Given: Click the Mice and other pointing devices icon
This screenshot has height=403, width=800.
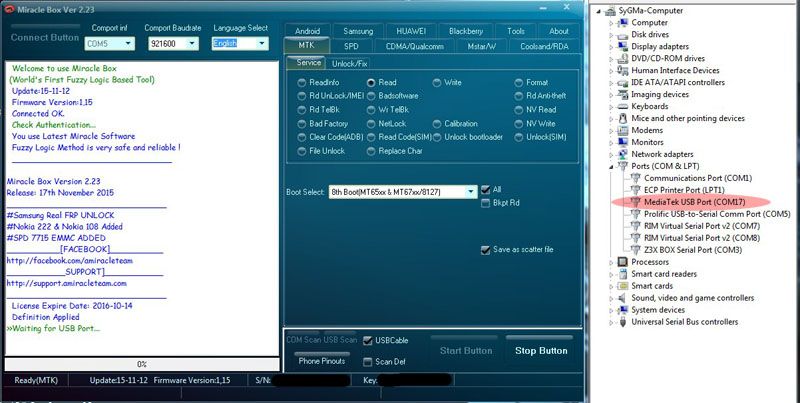Looking at the screenshot, I should (x=622, y=118).
